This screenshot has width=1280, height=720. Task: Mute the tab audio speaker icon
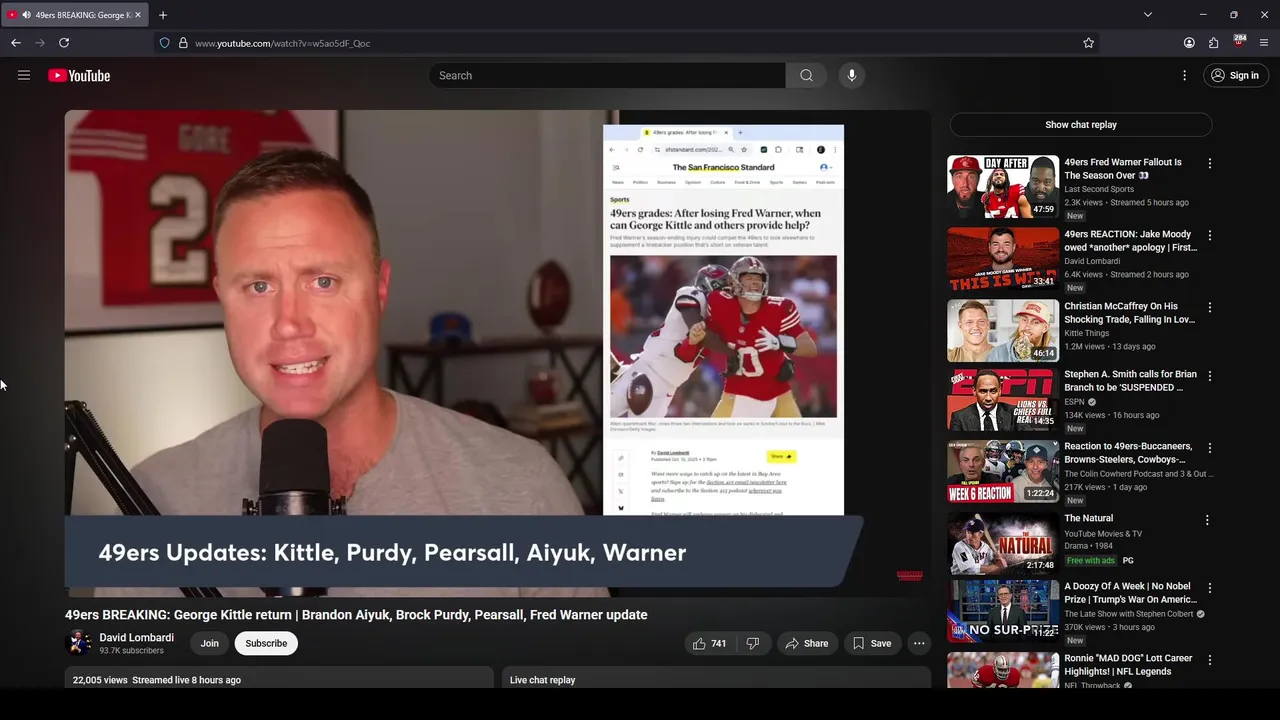[25, 15]
